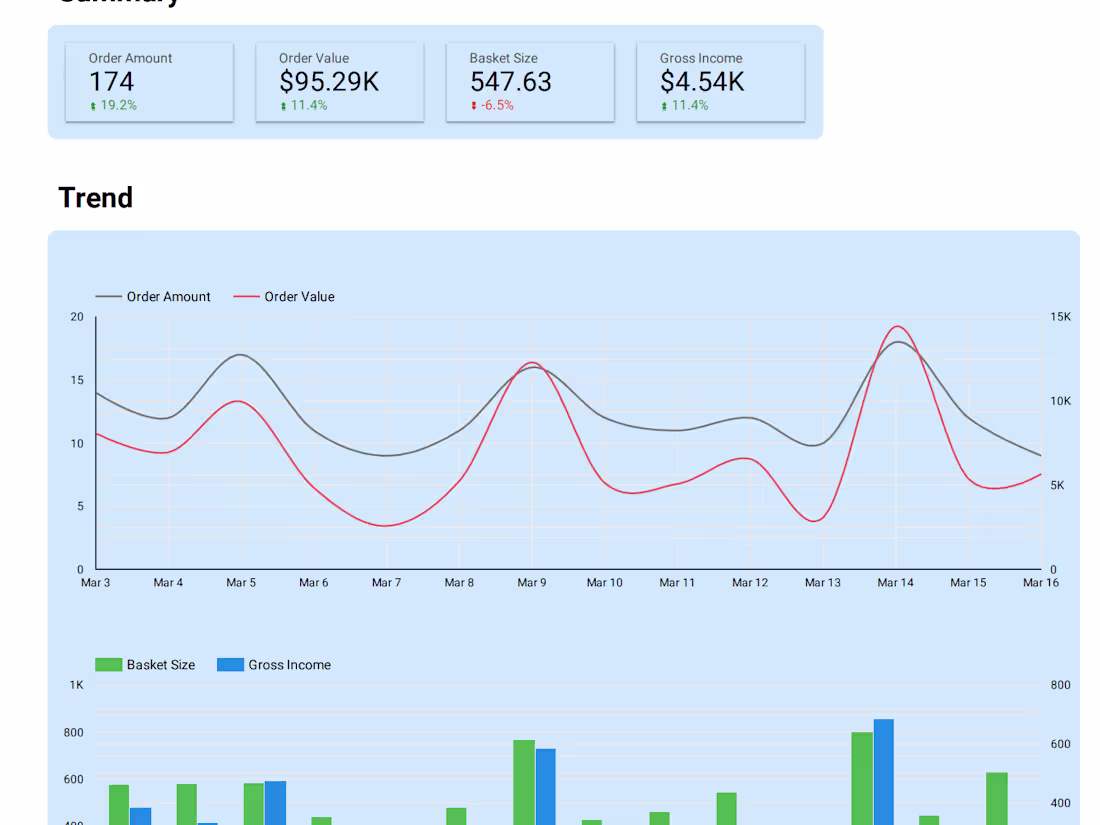Image resolution: width=1100 pixels, height=825 pixels.
Task: Toggle Basket Size bars from the legend
Action: coord(163,664)
